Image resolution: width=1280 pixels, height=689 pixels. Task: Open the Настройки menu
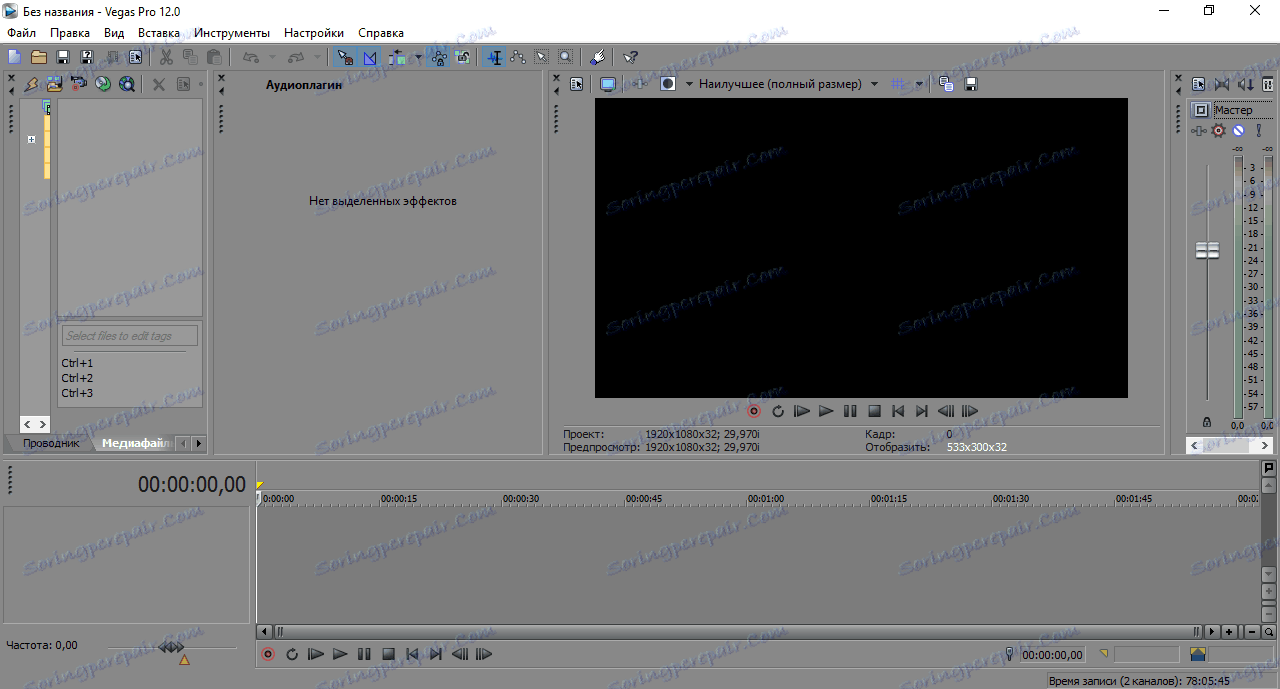point(314,33)
